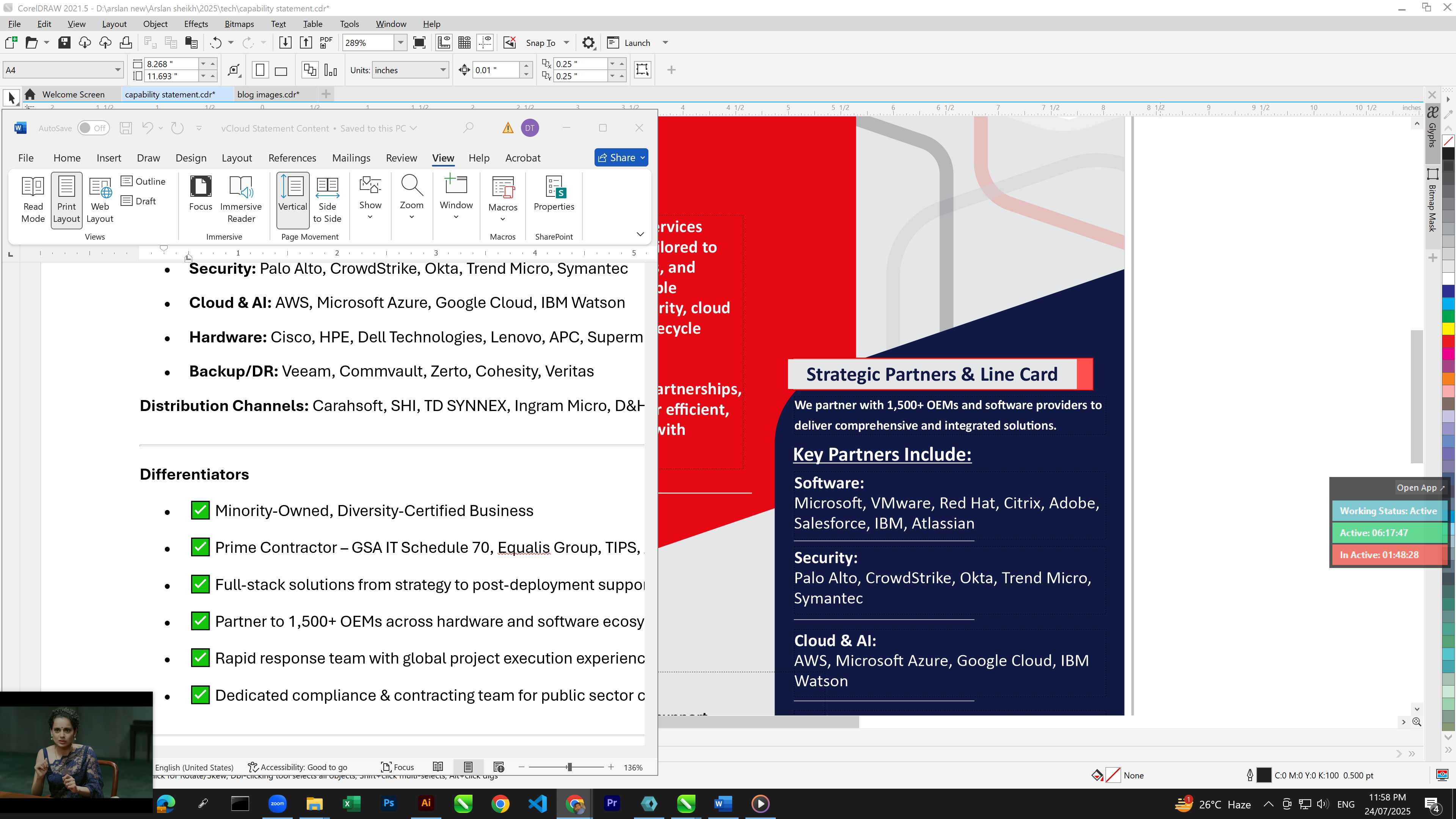
Task: Toggle Snap Off button in CorelDRAW toolbar
Action: click(510, 42)
